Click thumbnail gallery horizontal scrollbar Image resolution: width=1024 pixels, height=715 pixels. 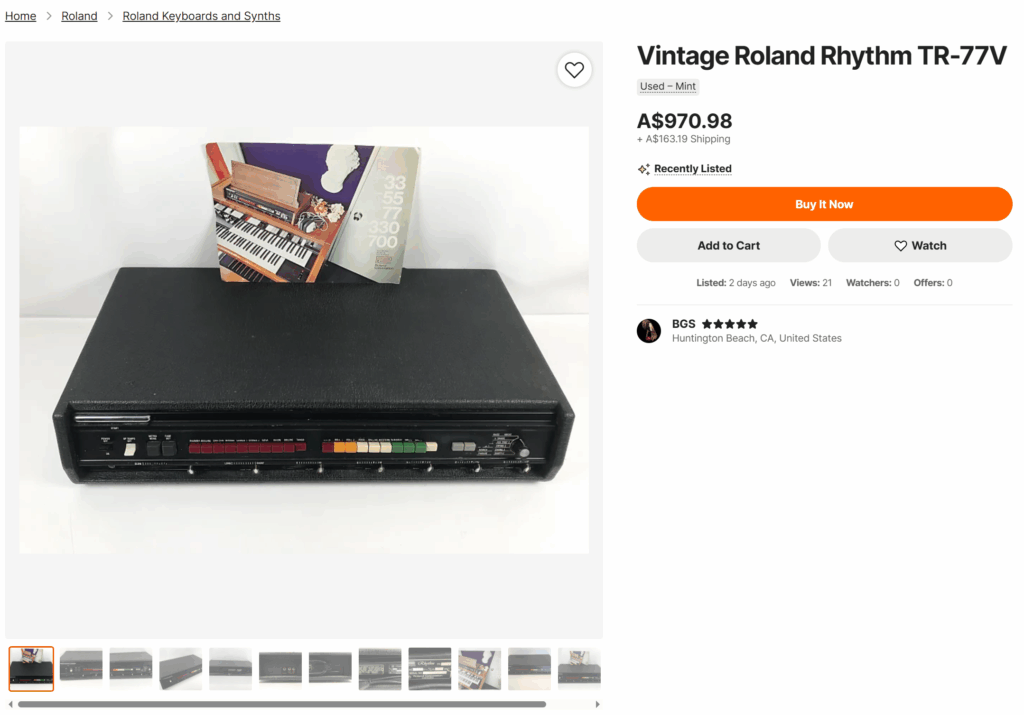(281, 704)
